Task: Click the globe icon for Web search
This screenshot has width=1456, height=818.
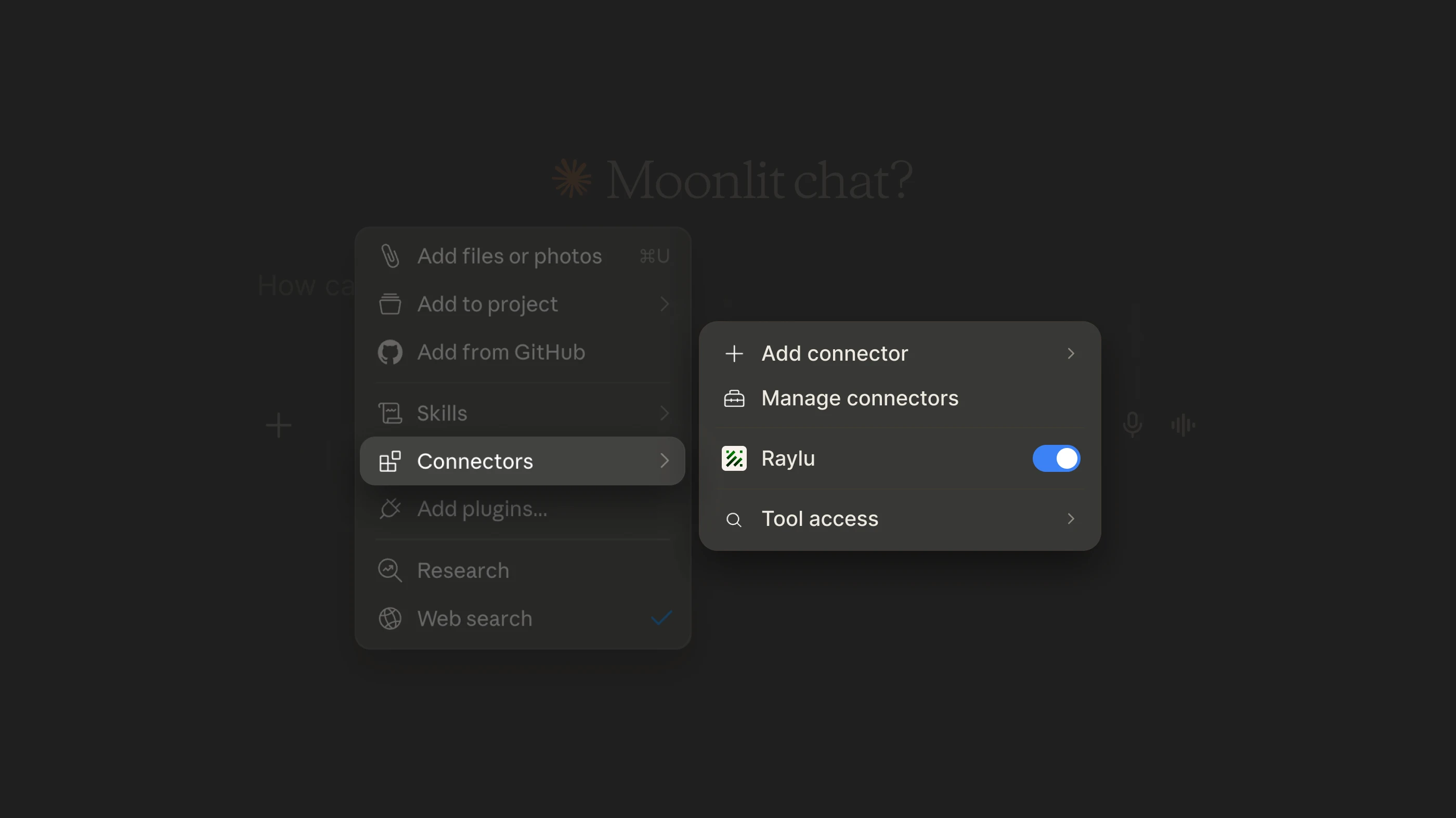Action: click(390, 618)
